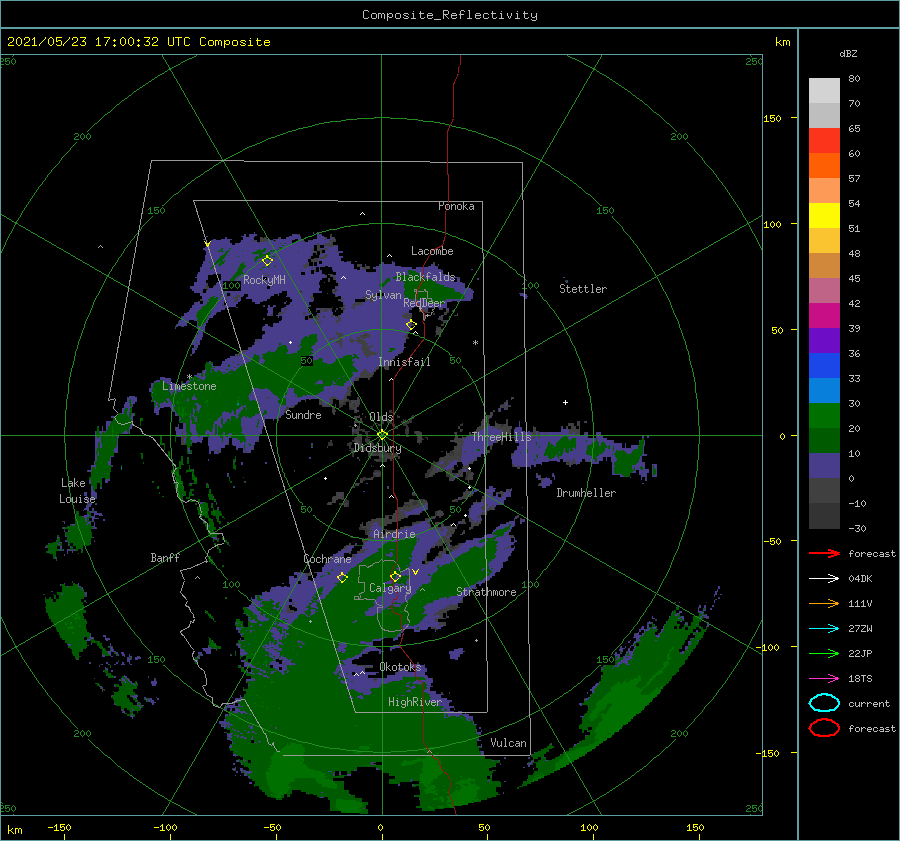Select the purple 39-36 dBZ swatch
This screenshot has width=900, height=841.
[824, 341]
